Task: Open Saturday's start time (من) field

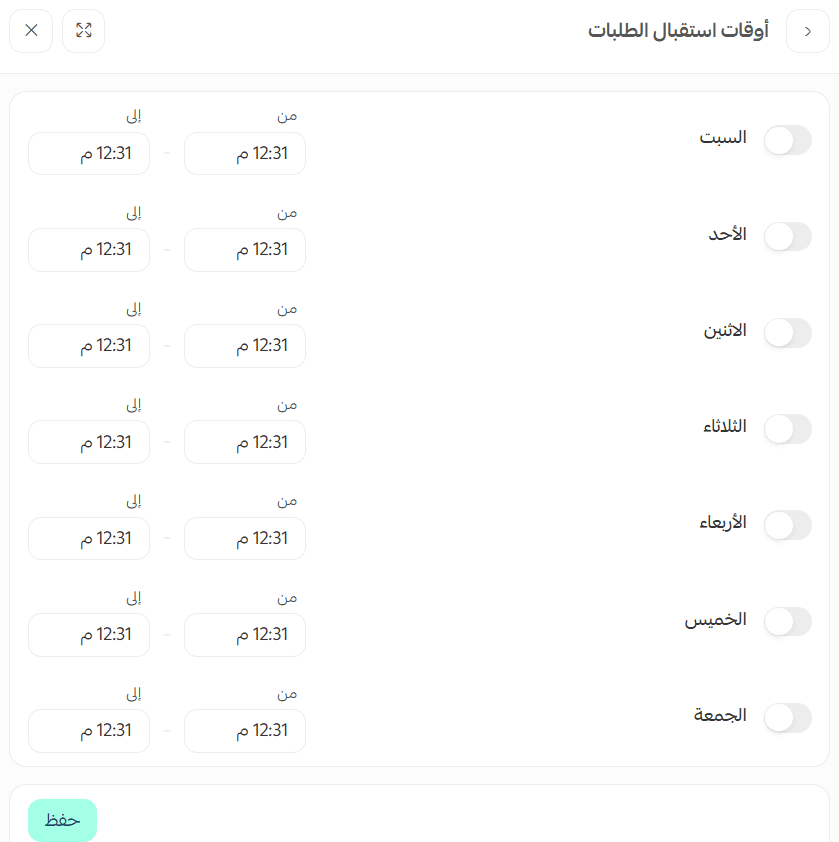Action: [x=245, y=153]
